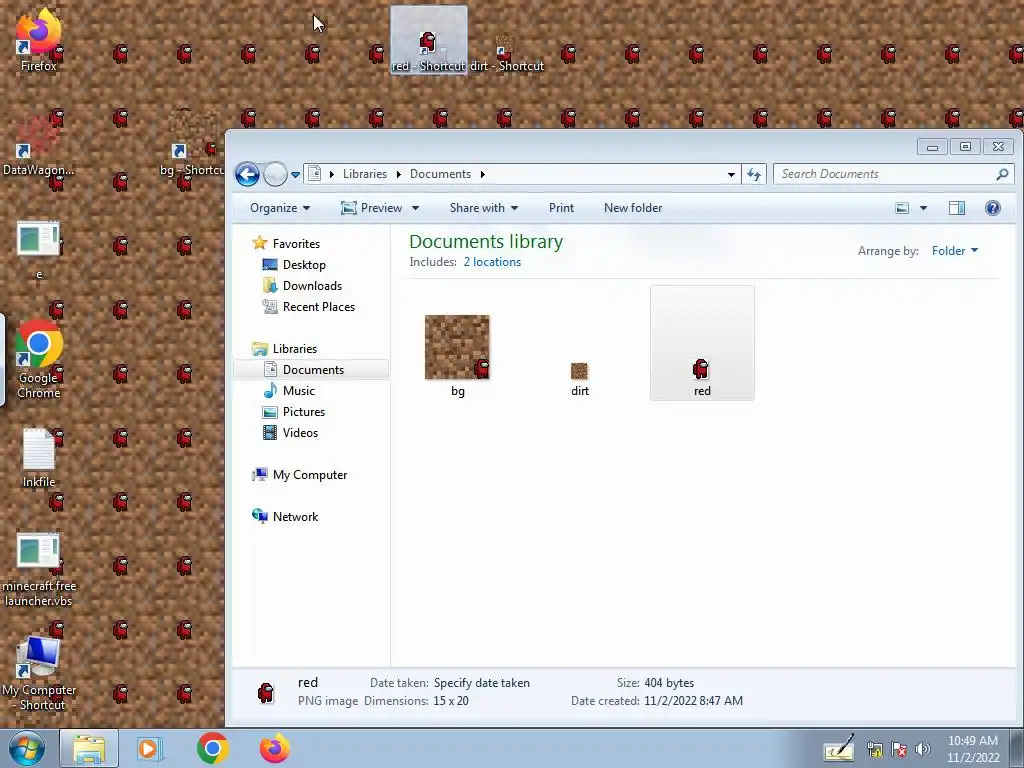1024x768 pixels.
Task: Launch Windows Media Player from taskbar
Action: click(x=150, y=749)
